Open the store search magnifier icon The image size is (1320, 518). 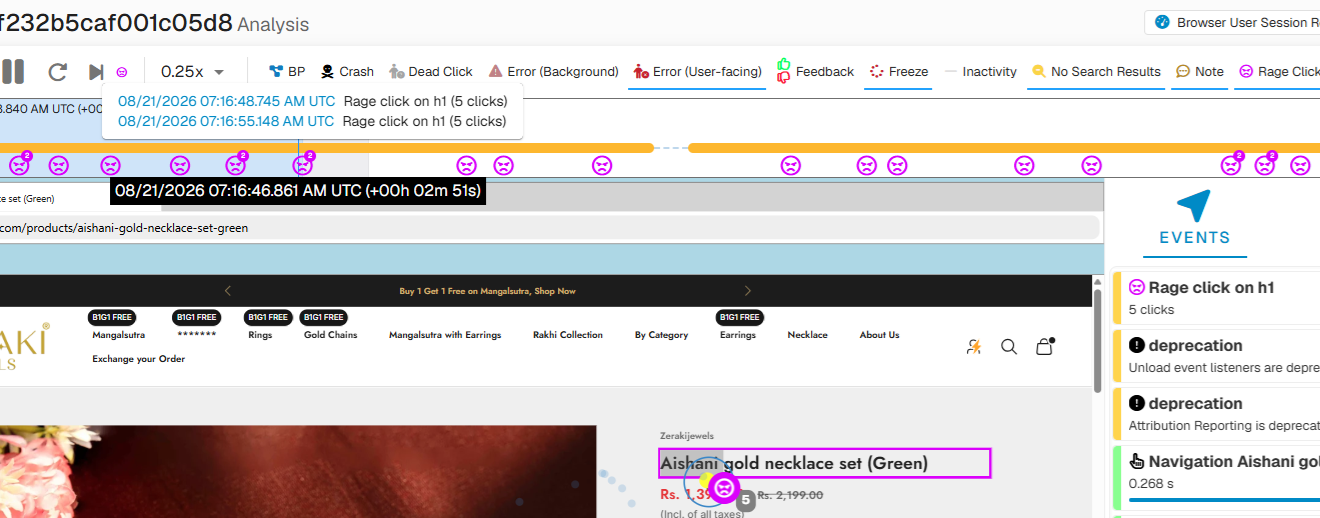(x=1009, y=347)
